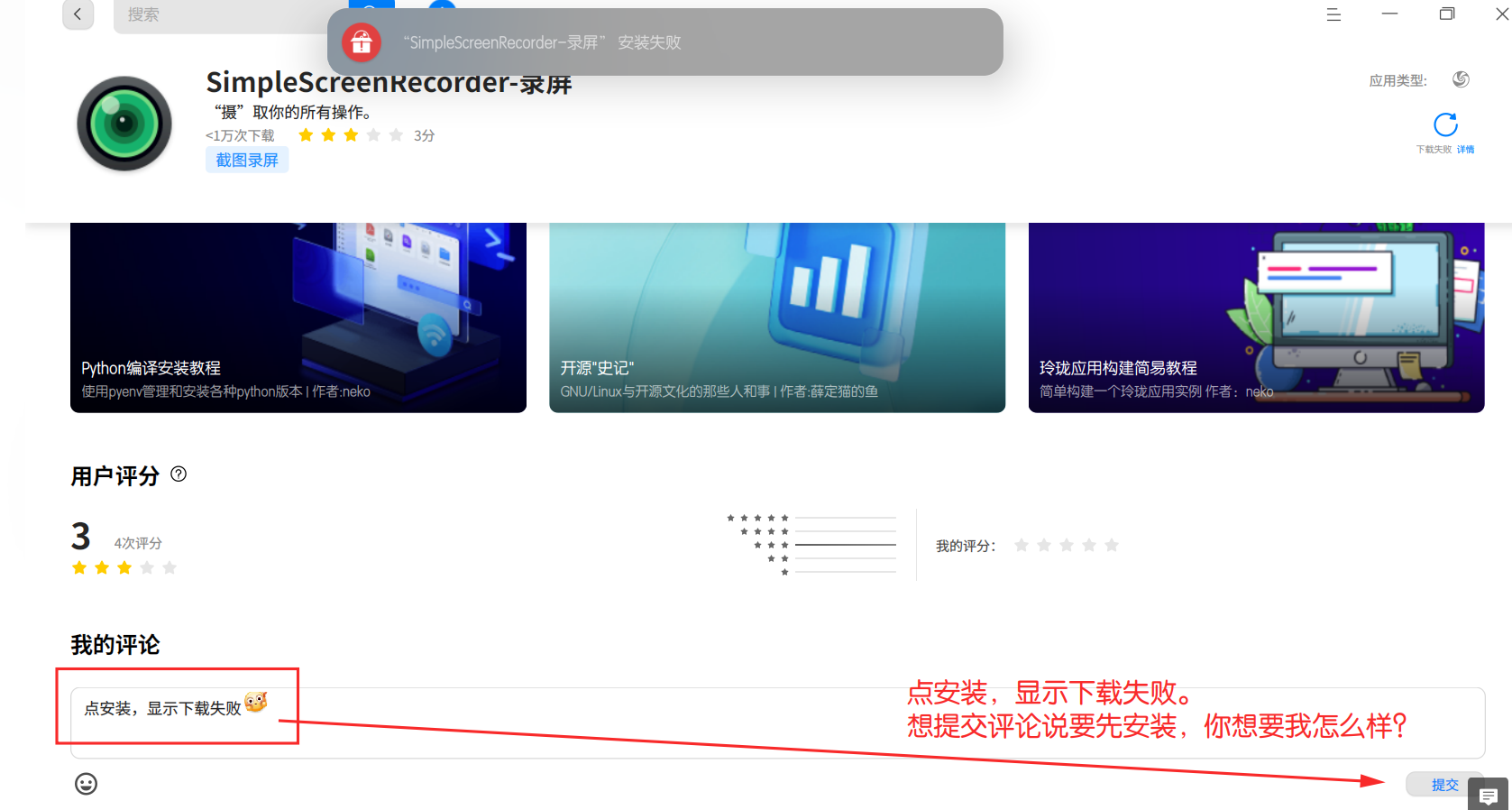Go back using the back arrow
Viewport: 1512px width, 810px height.
click(78, 14)
